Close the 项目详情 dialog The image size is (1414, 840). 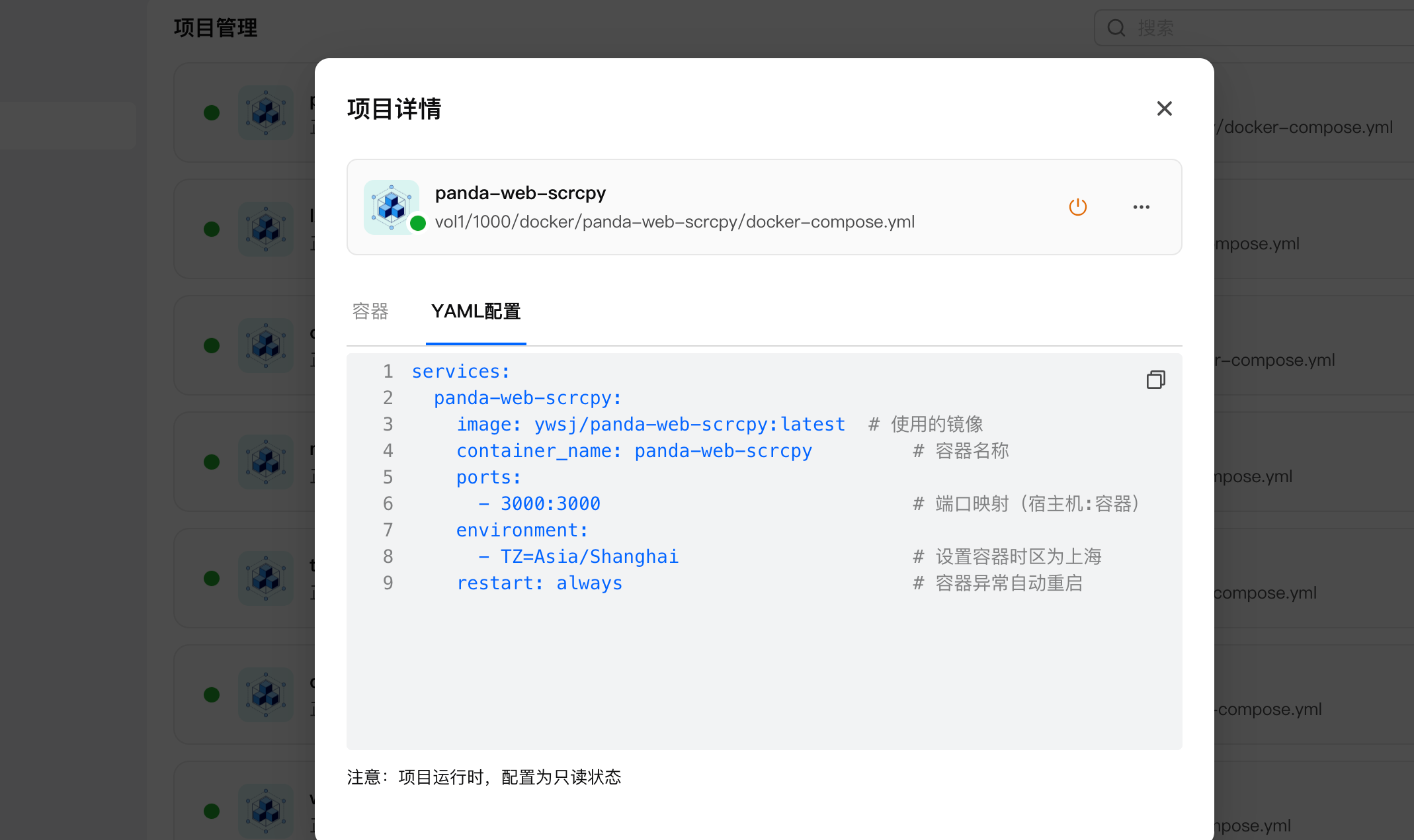1164,108
